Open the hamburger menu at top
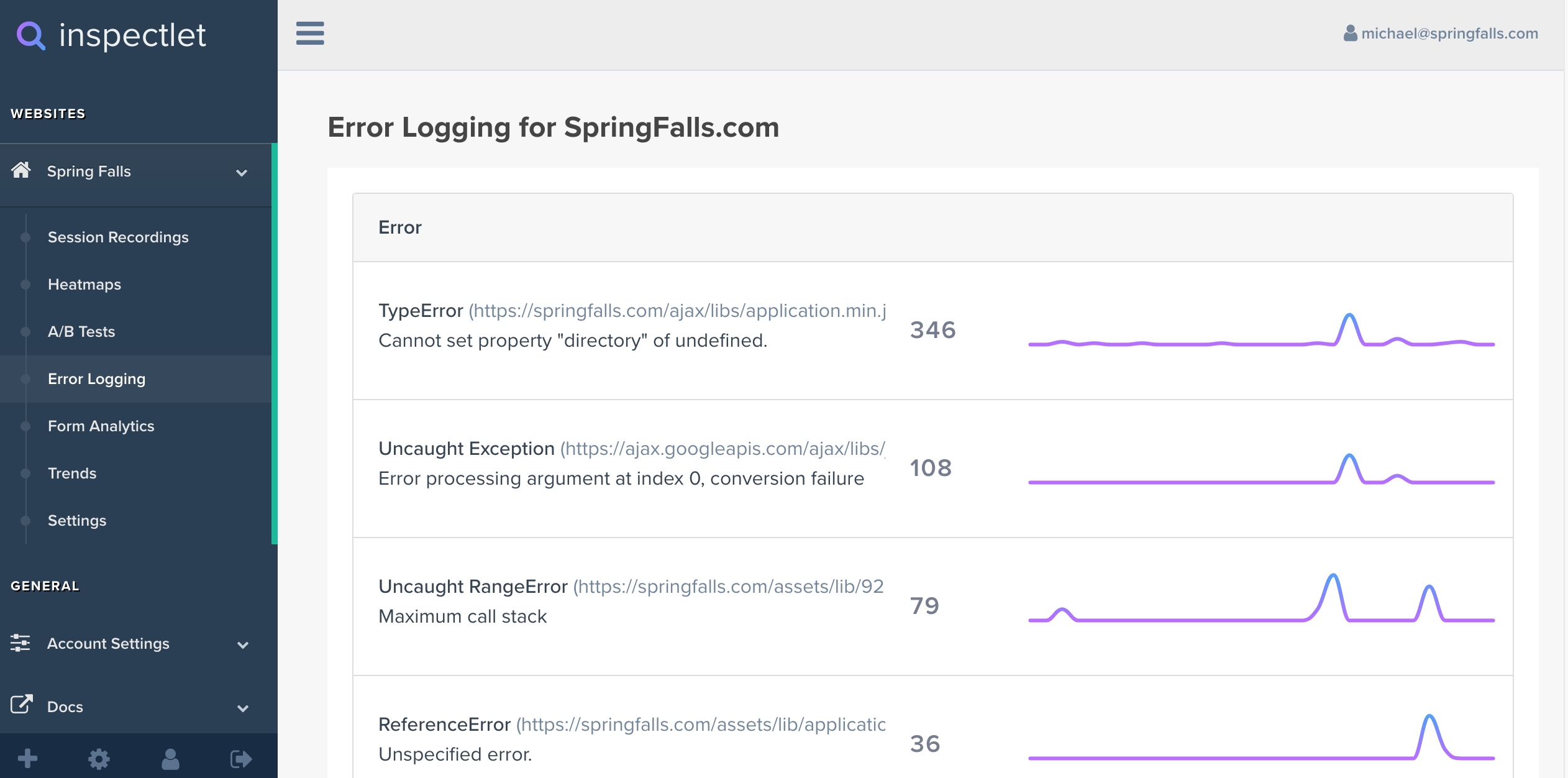 click(x=309, y=34)
